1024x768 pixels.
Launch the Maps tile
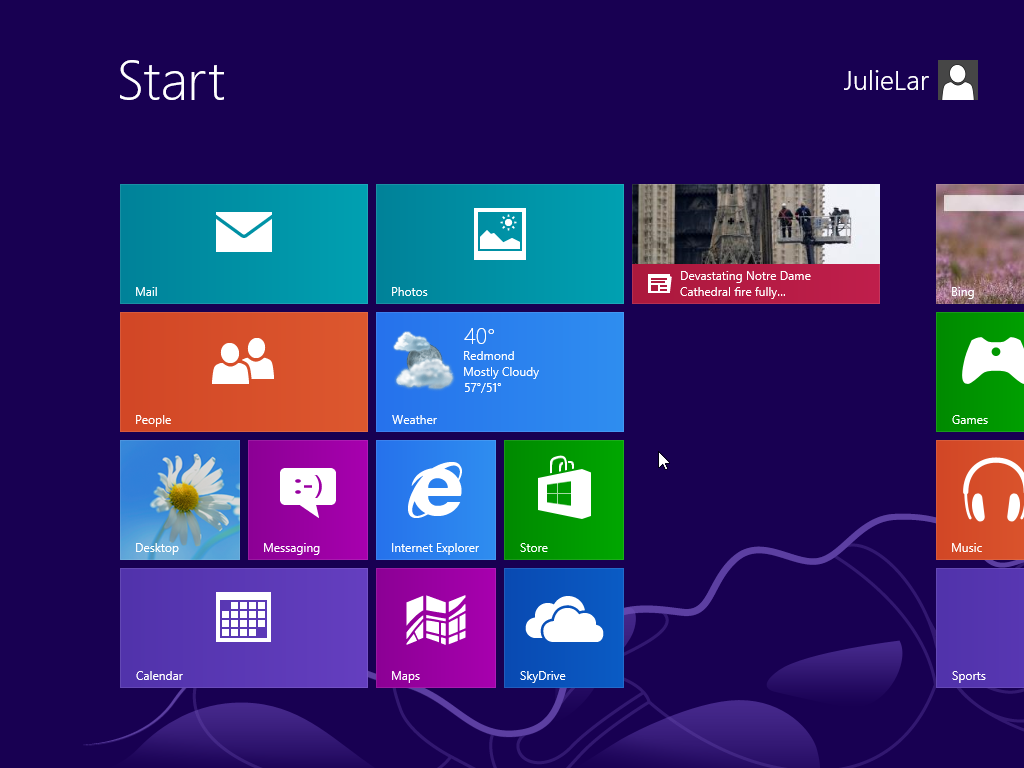pos(436,628)
